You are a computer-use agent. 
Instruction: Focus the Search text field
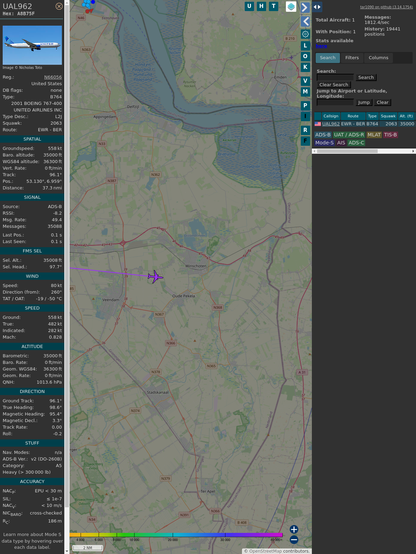pos(335,77)
